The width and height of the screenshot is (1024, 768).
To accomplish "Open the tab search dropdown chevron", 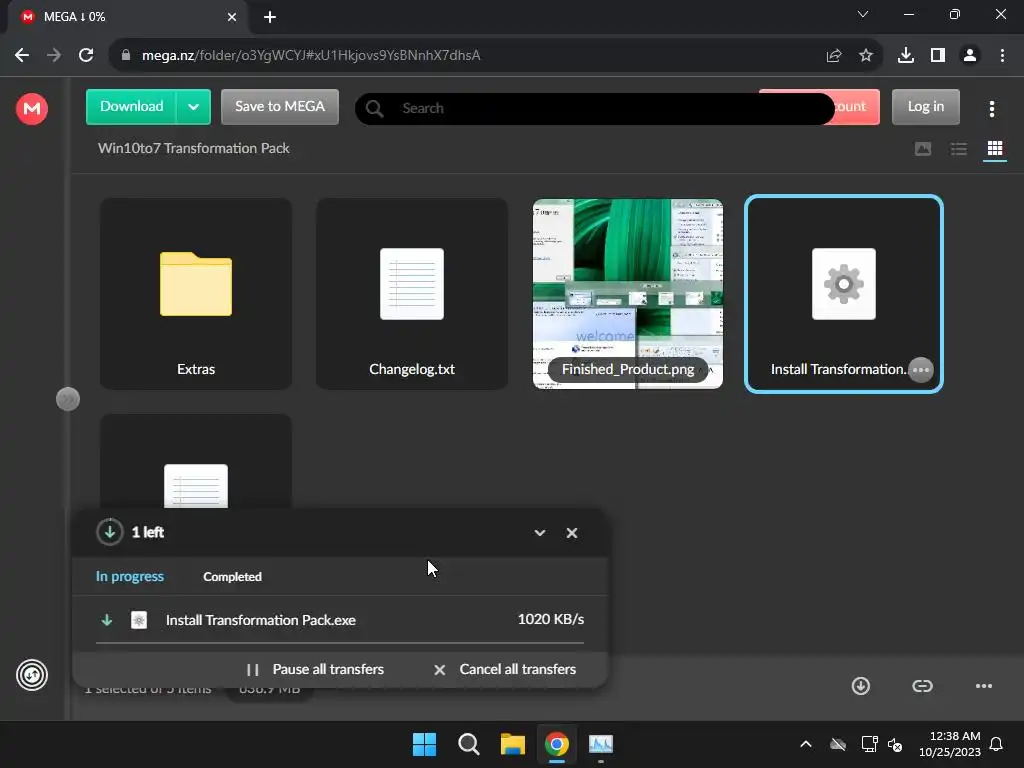I will coord(863,14).
